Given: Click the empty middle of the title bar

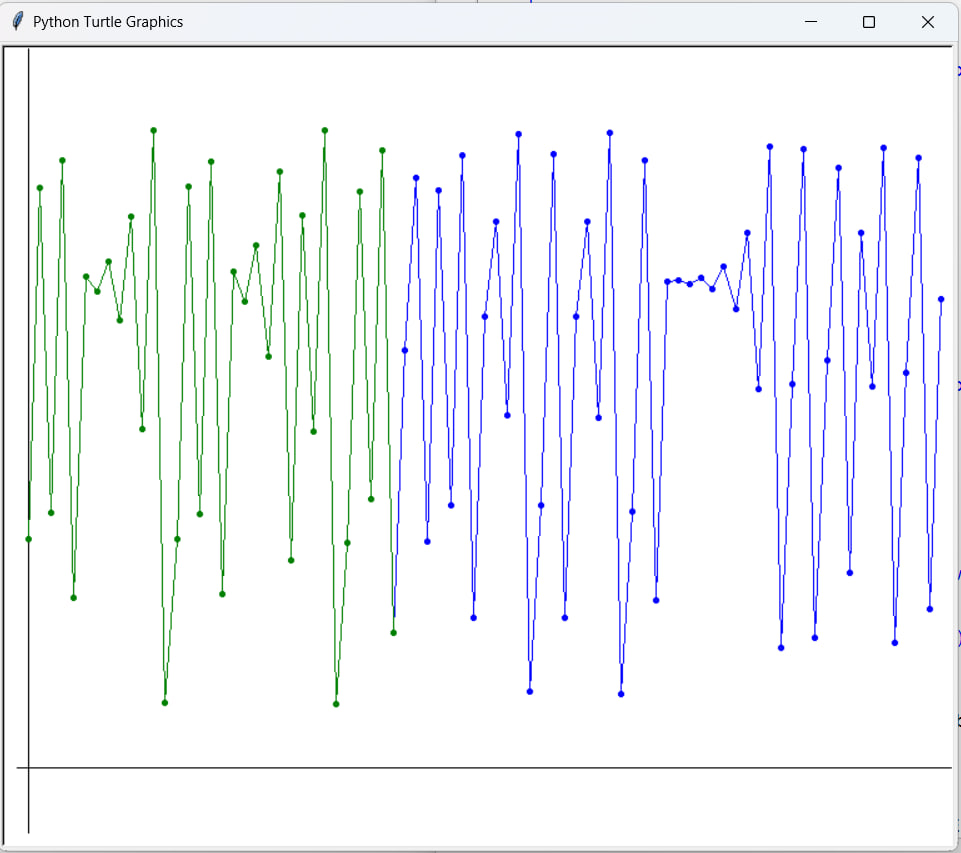Looking at the screenshot, I should click(x=480, y=22).
